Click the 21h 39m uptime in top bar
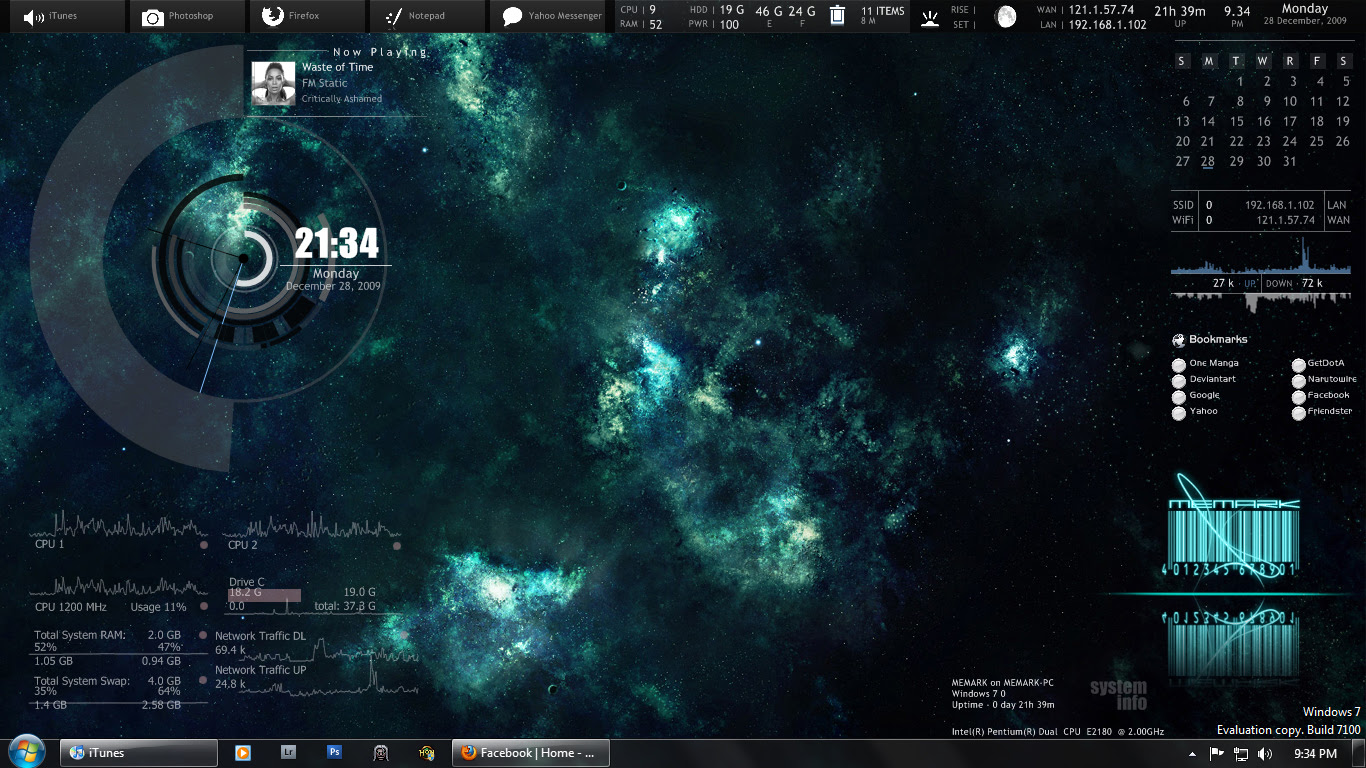Screen dimensions: 1366x768 1179,11
